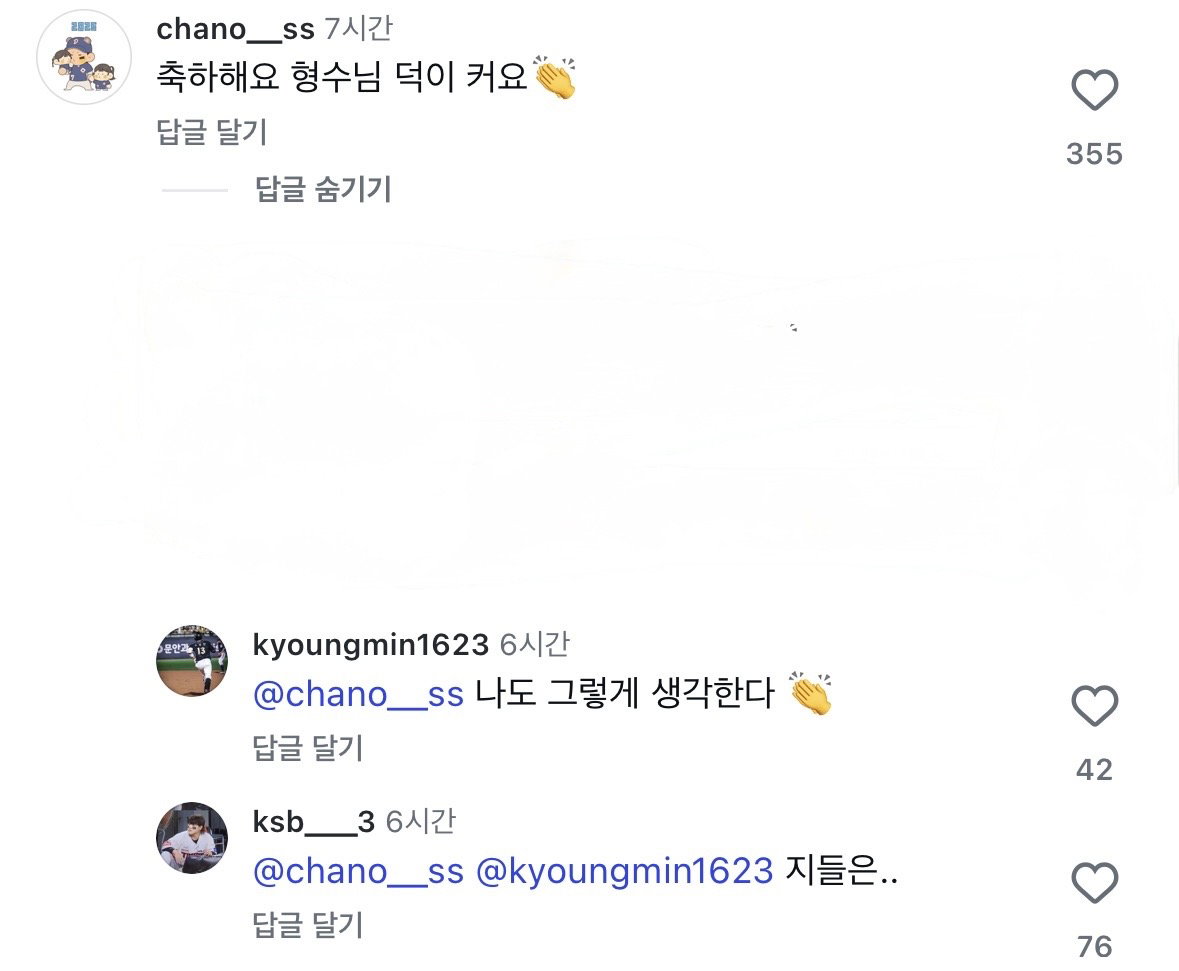Open chano__ss profile picture

tap(84, 57)
